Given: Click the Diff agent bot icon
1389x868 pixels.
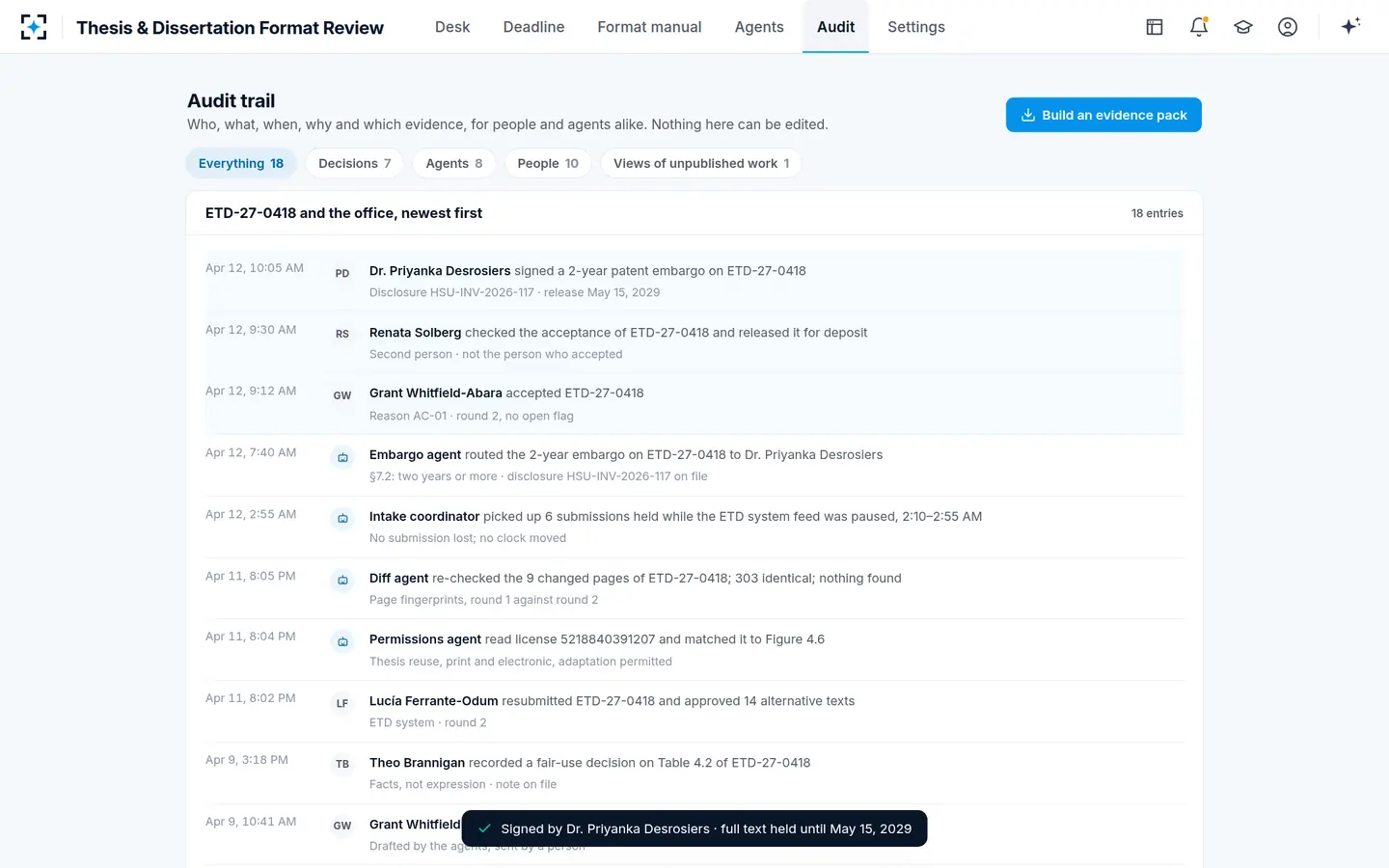Looking at the screenshot, I should tap(342, 580).
